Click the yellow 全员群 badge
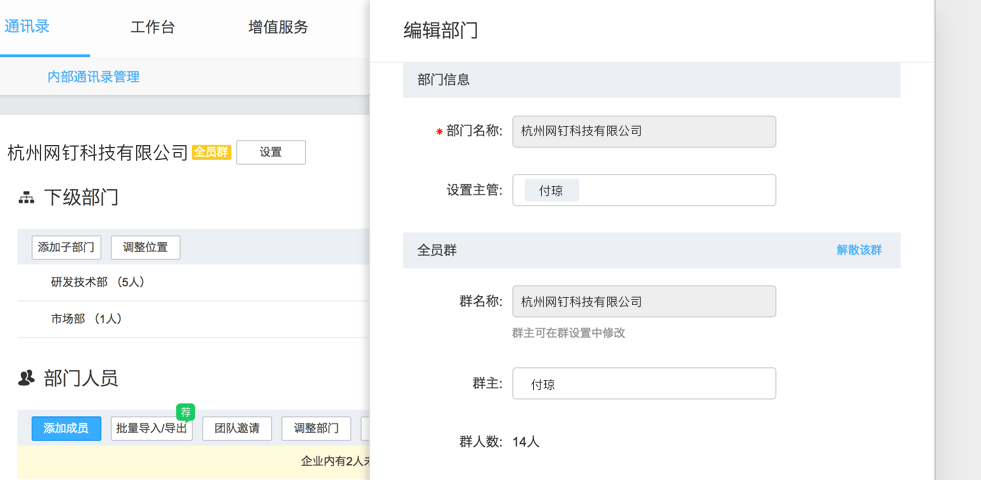Viewport: 981px width, 480px height. coord(211,152)
